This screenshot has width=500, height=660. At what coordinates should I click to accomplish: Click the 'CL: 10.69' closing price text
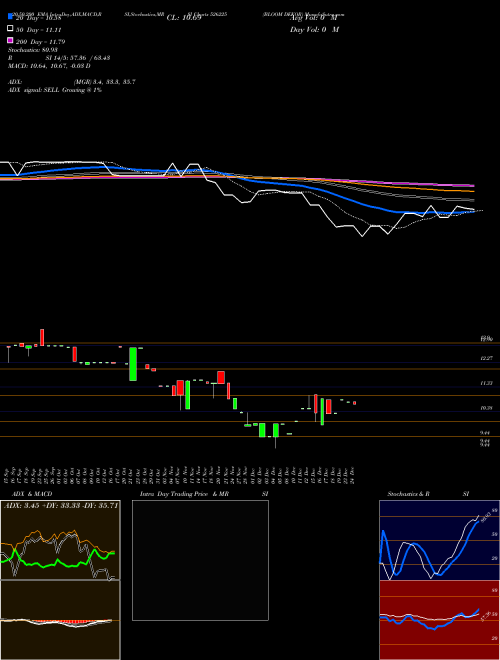(x=184, y=18)
